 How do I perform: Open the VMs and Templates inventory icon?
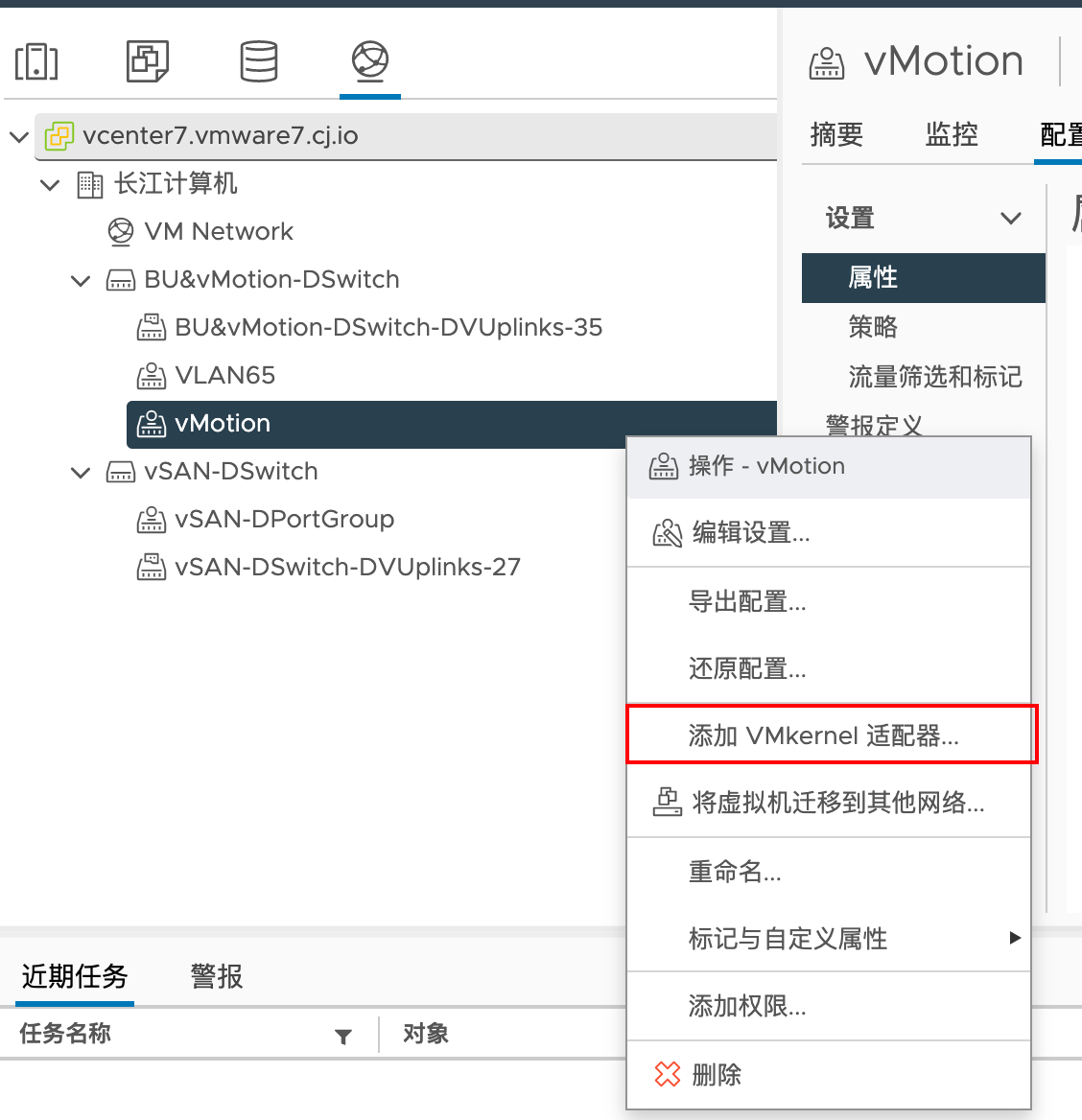[148, 61]
